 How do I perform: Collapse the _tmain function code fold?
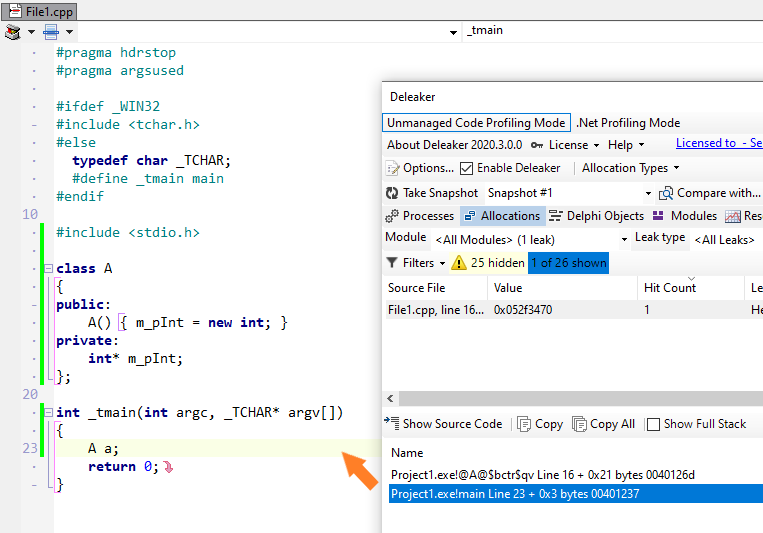point(48,412)
